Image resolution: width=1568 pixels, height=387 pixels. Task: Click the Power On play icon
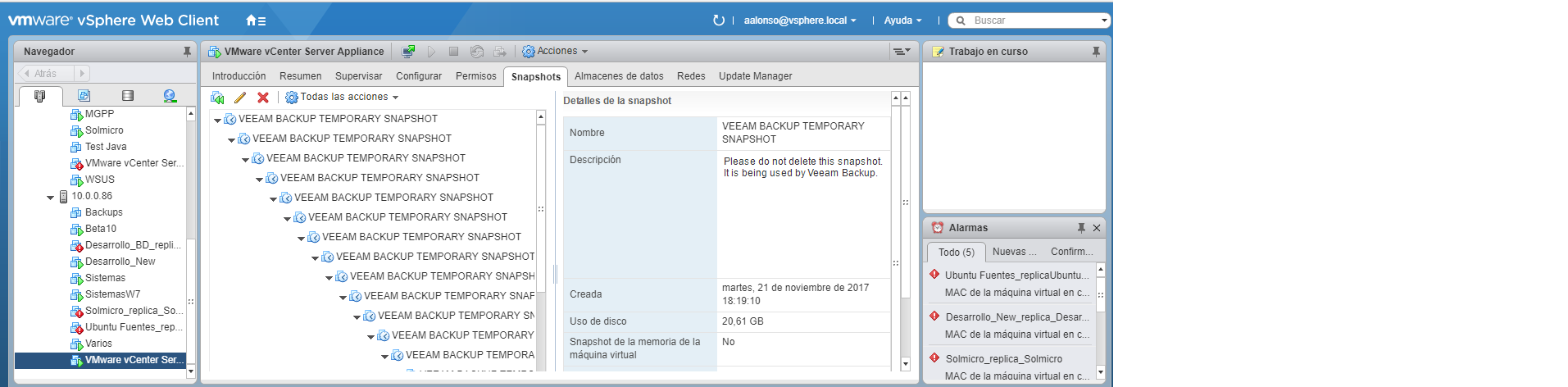pyautogui.click(x=431, y=52)
